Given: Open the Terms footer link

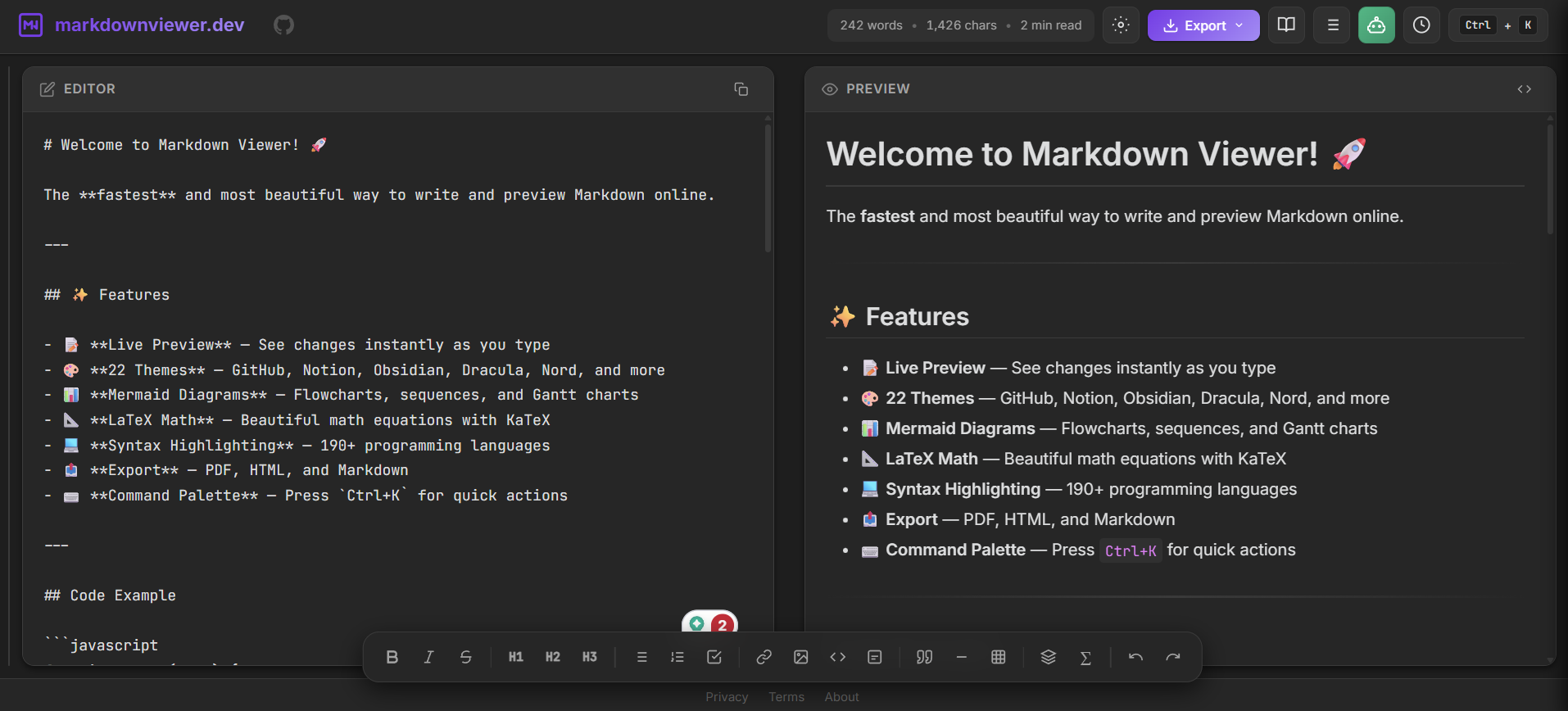Looking at the screenshot, I should (x=786, y=697).
